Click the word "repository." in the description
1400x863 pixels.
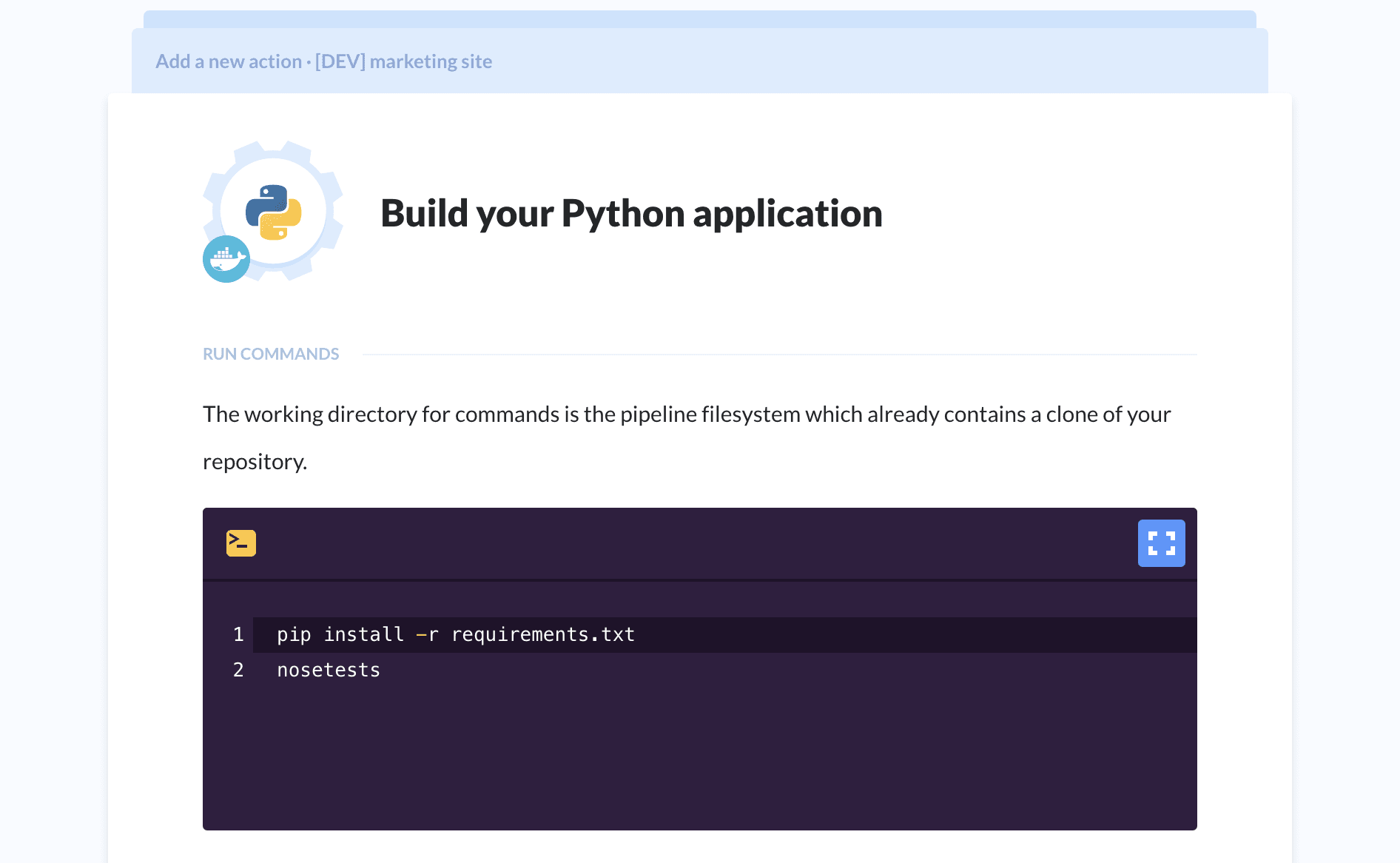pos(255,462)
